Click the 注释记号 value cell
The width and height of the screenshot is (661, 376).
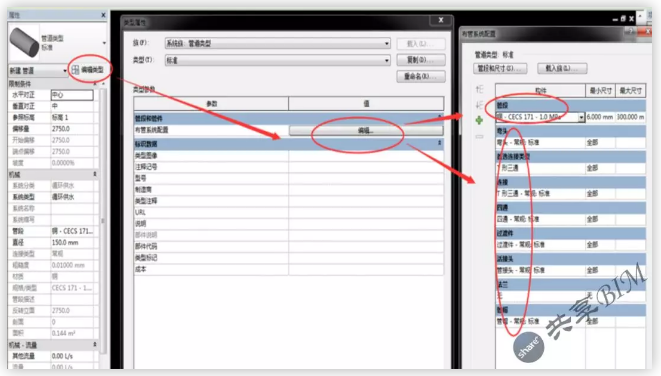point(366,167)
